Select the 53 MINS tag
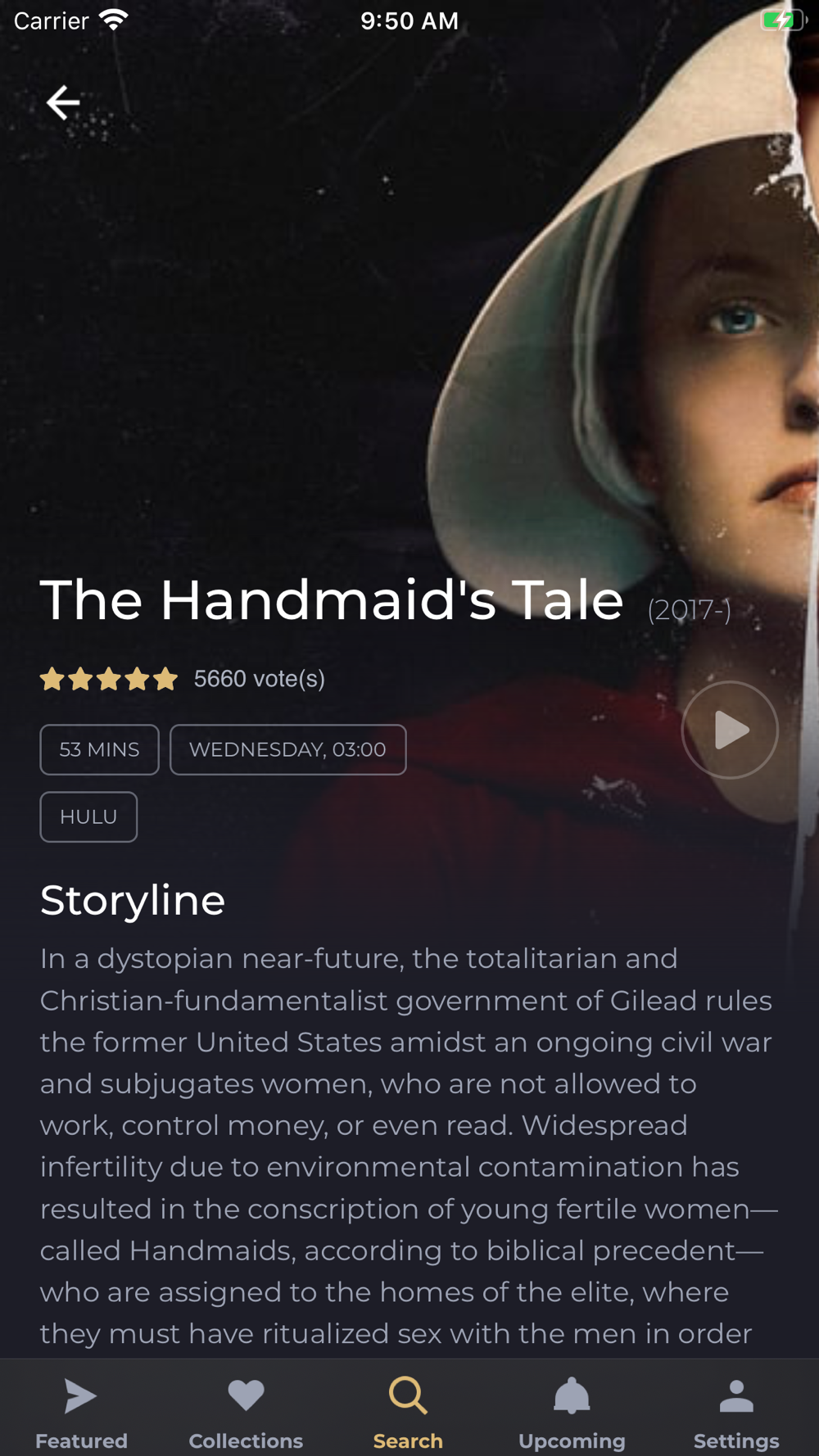 point(99,749)
